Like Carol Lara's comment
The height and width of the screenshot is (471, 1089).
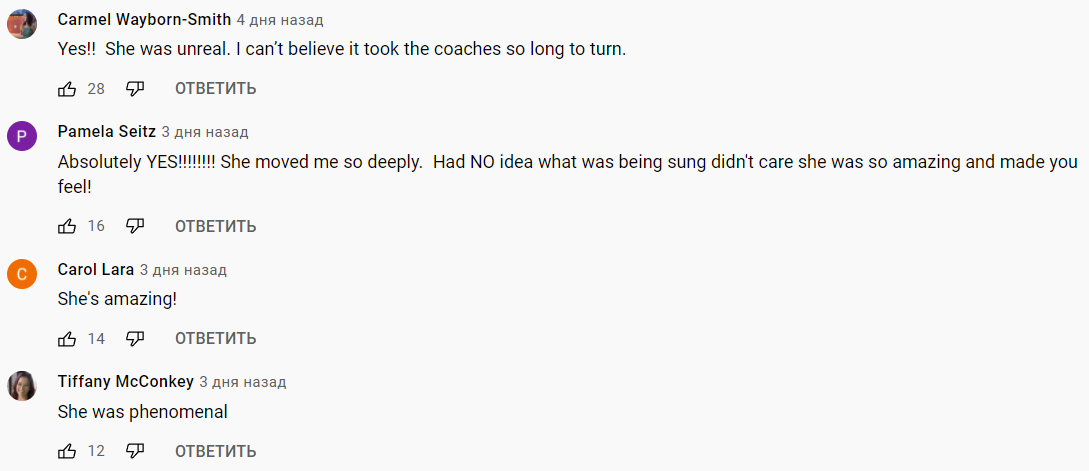(x=67, y=339)
